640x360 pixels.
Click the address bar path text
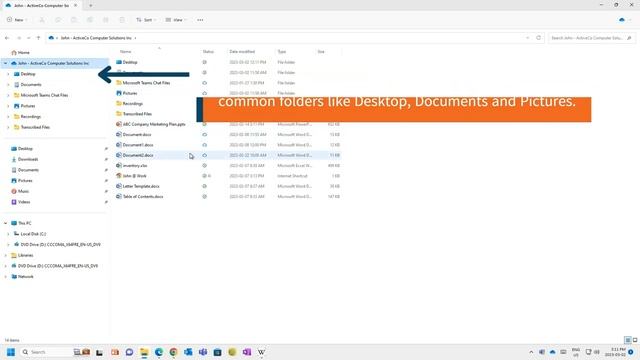(x=96, y=38)
